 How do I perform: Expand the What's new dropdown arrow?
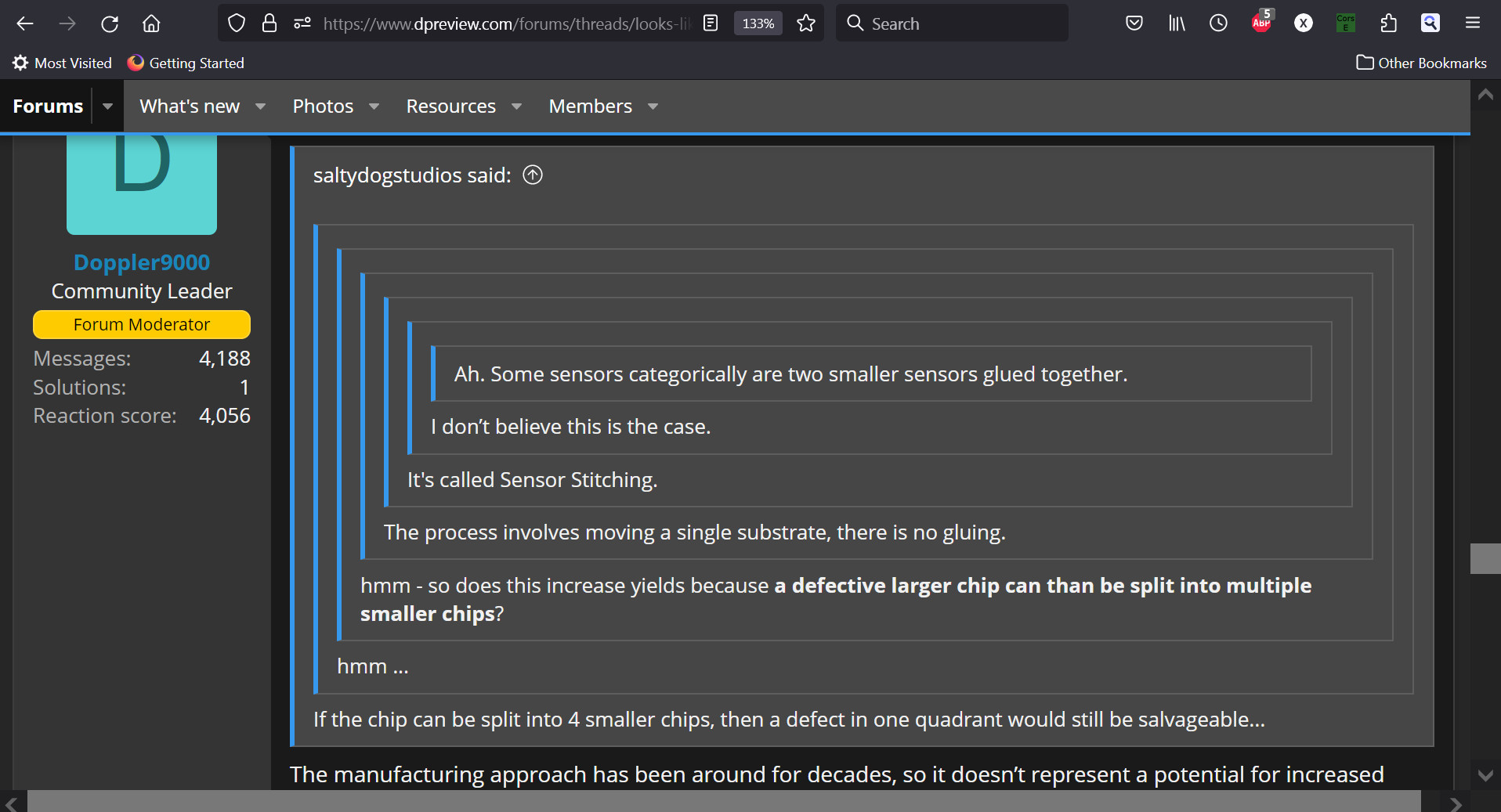click(260, 106)
